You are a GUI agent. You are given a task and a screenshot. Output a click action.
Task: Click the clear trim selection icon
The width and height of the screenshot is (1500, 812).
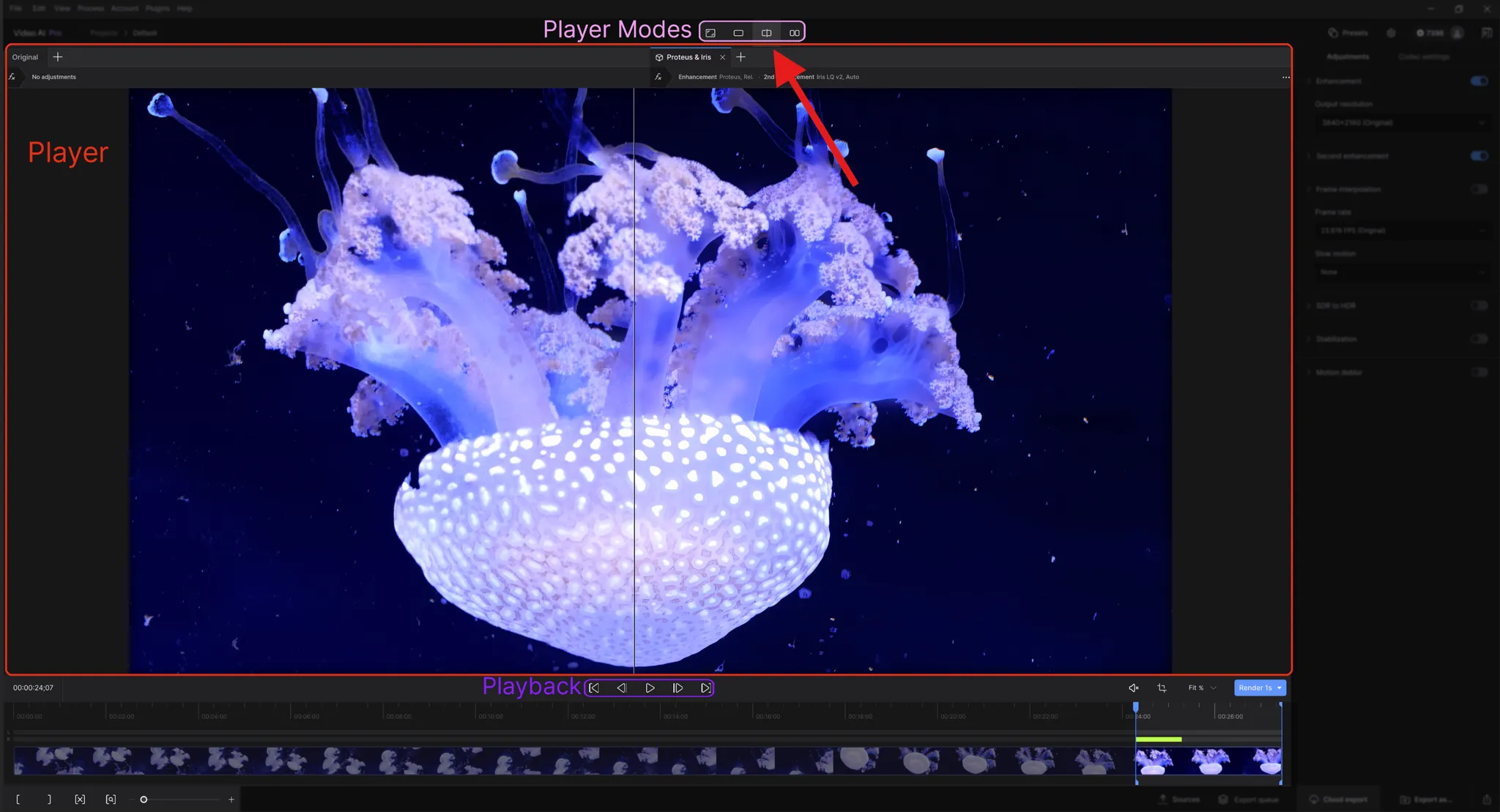(x=80, y=800)
